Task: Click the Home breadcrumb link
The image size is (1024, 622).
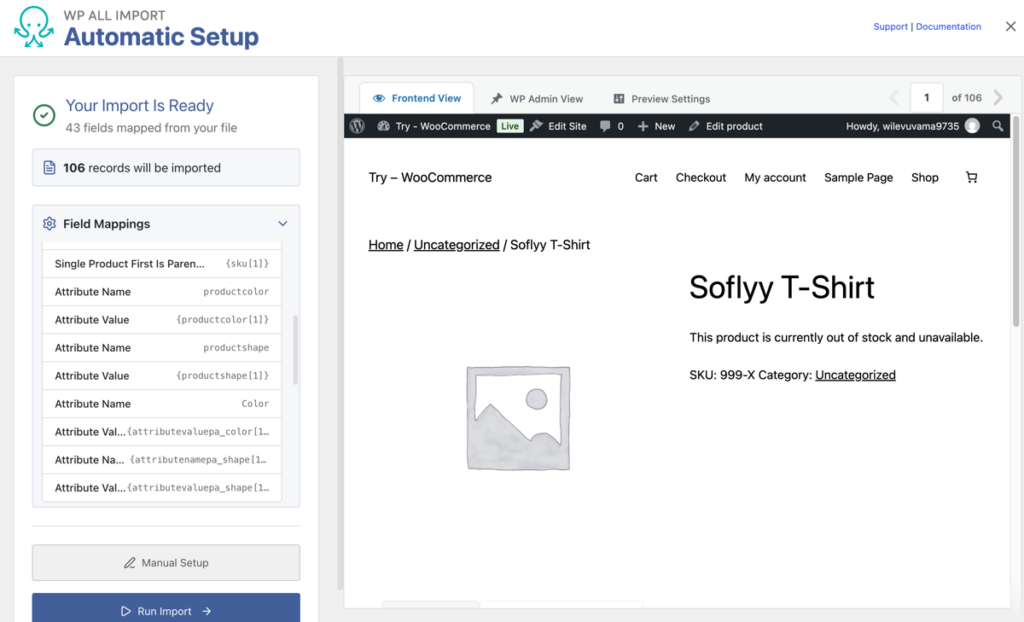Action: 386,245
